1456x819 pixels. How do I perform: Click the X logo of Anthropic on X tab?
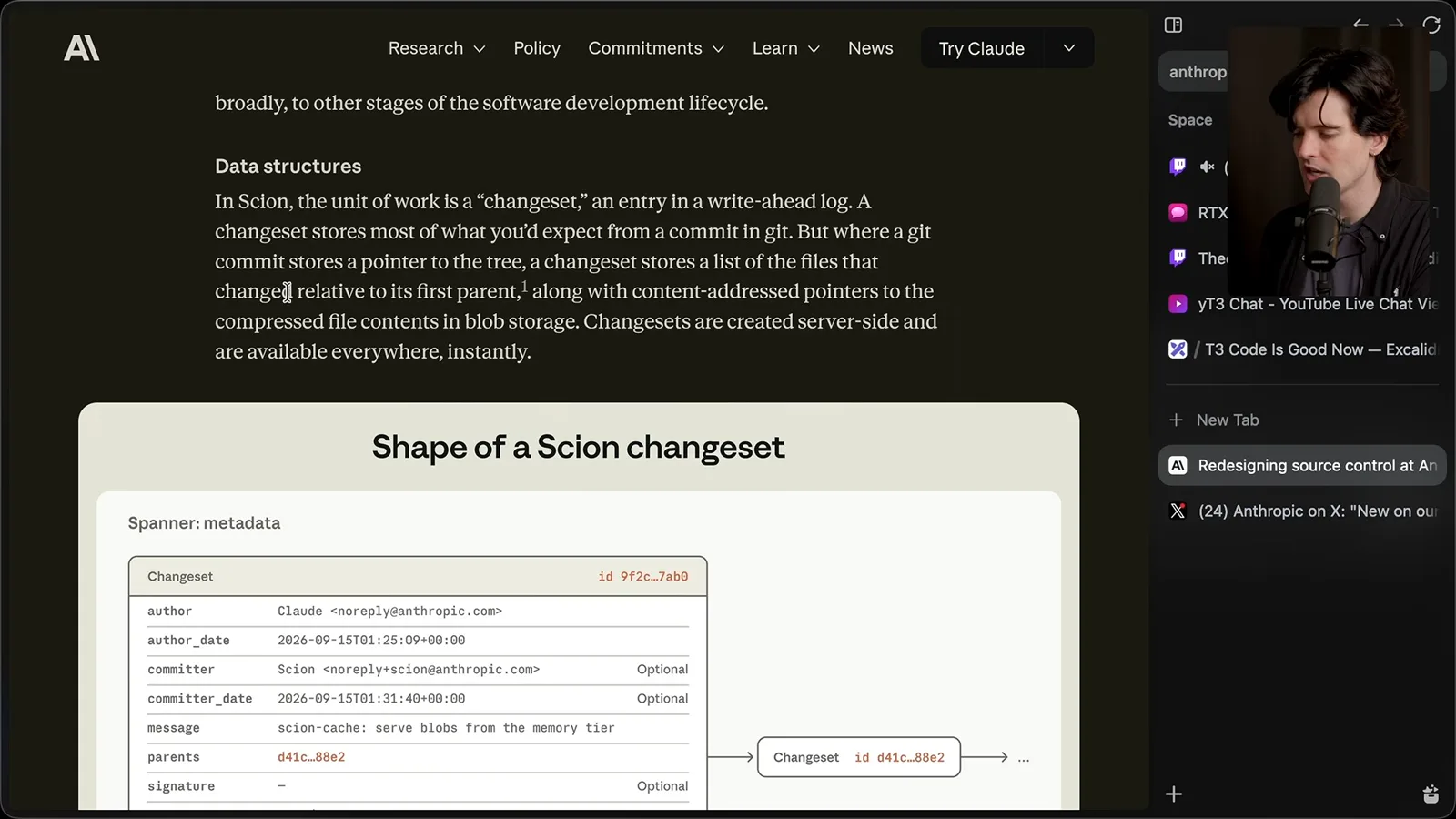(1178, 511)
